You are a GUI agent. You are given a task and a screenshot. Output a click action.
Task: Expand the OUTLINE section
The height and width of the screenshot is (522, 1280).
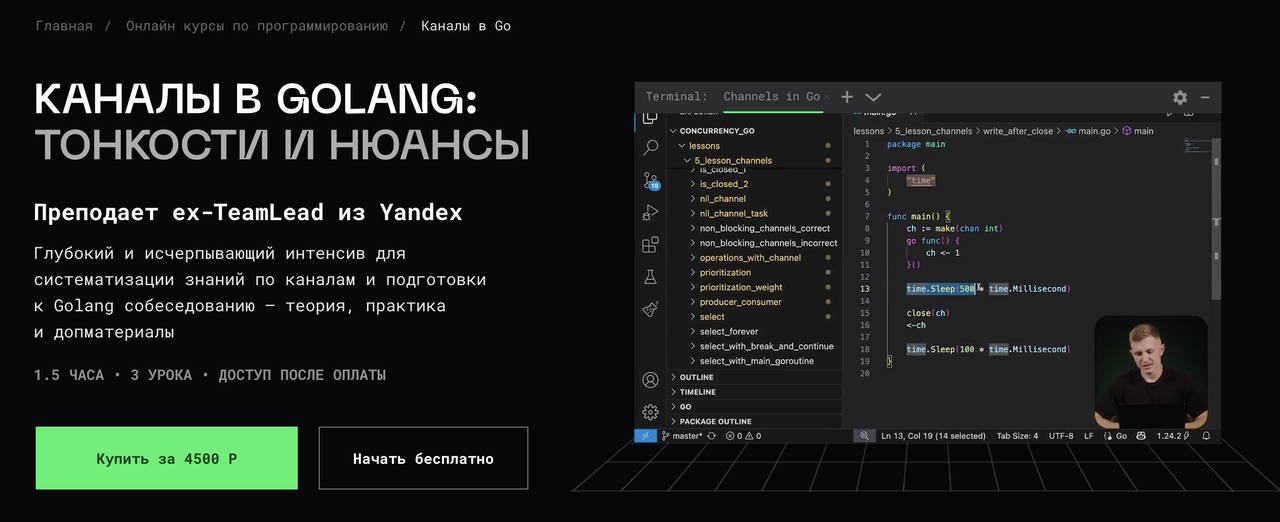point(697,377)
